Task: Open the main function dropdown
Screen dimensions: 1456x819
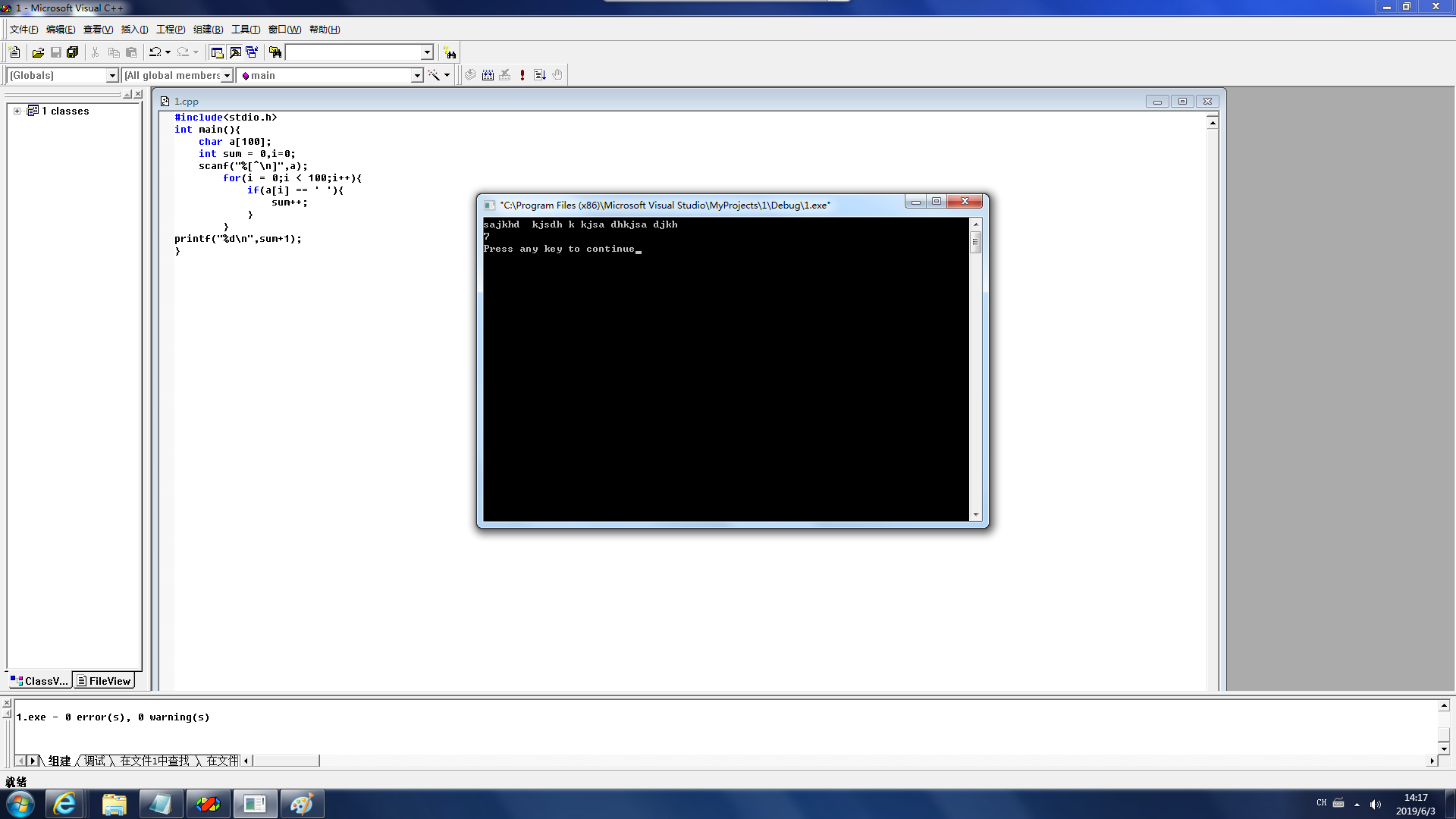Action: coord(416,75)
